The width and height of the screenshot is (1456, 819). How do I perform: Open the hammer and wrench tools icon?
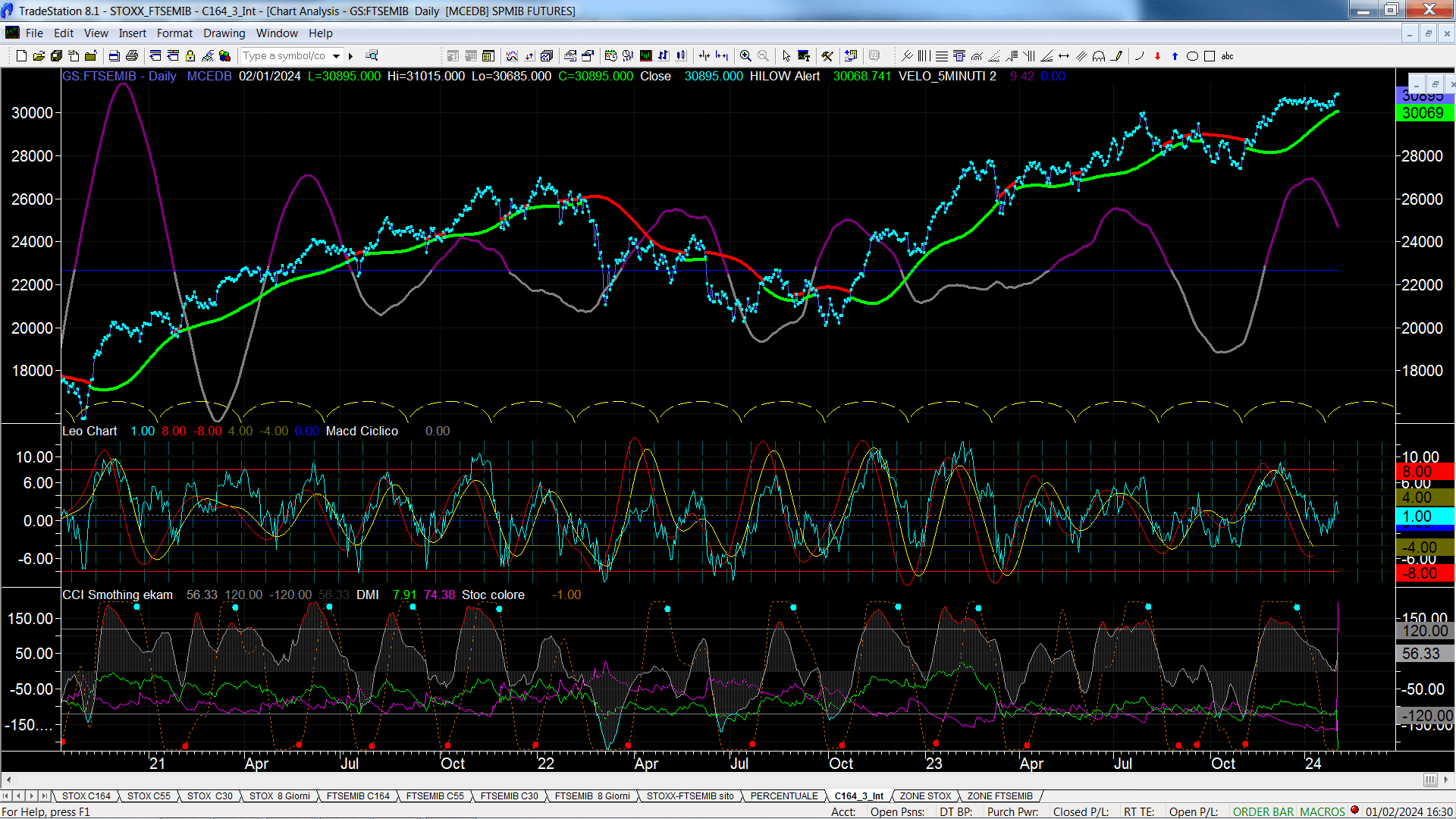(x=827, y=55)
